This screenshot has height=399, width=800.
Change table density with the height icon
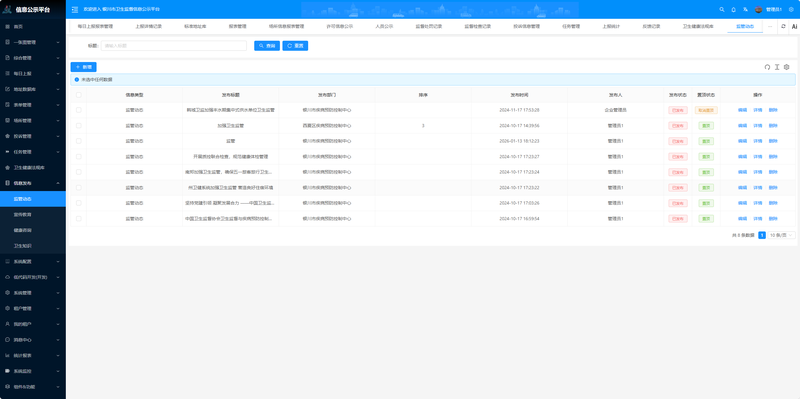pyautogui.click(x=777, y=67)
